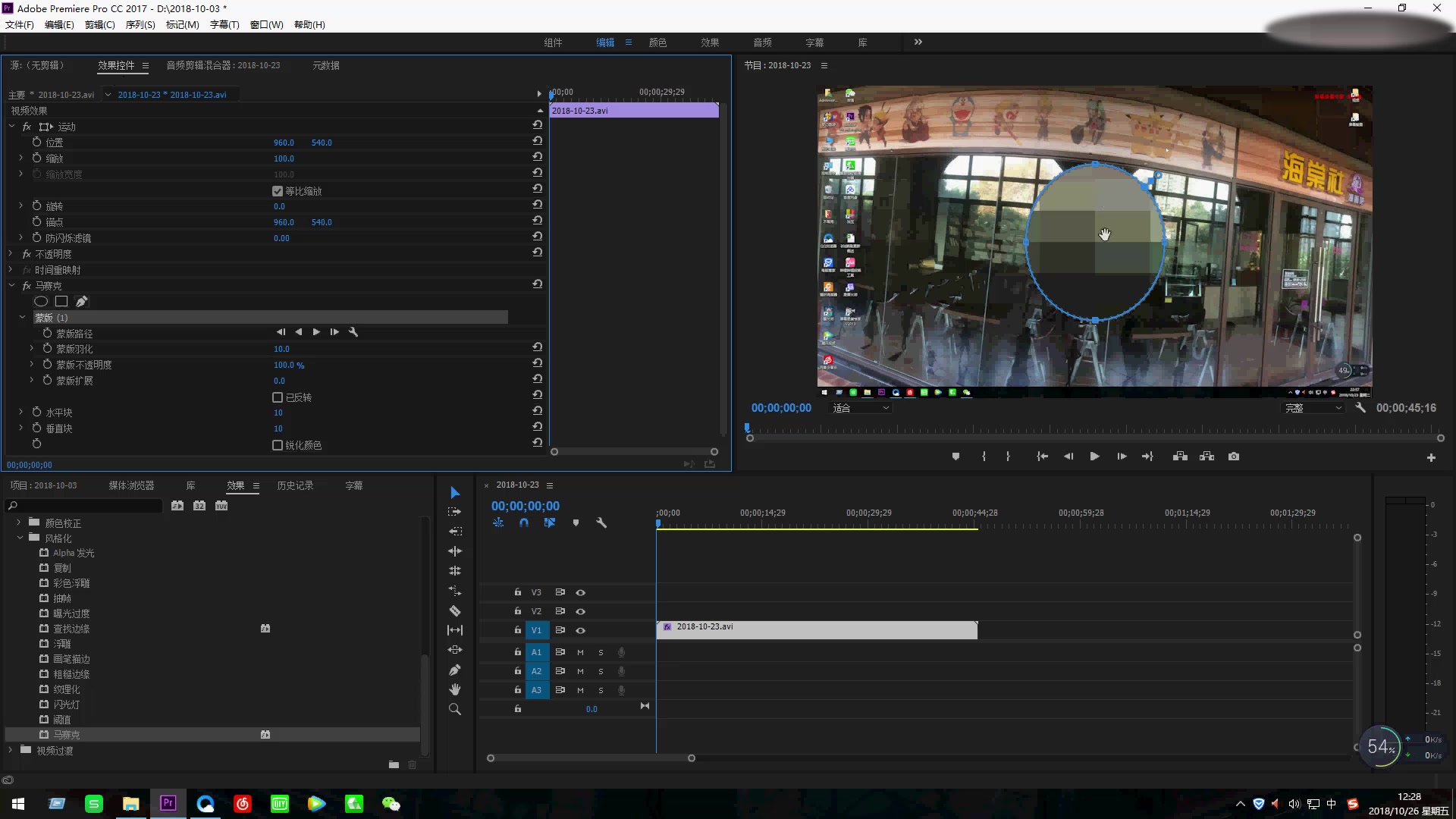Uncheck the 等比缩放 uniform scale checkbox
The image size is (1456, 819).
click(278, 191)
